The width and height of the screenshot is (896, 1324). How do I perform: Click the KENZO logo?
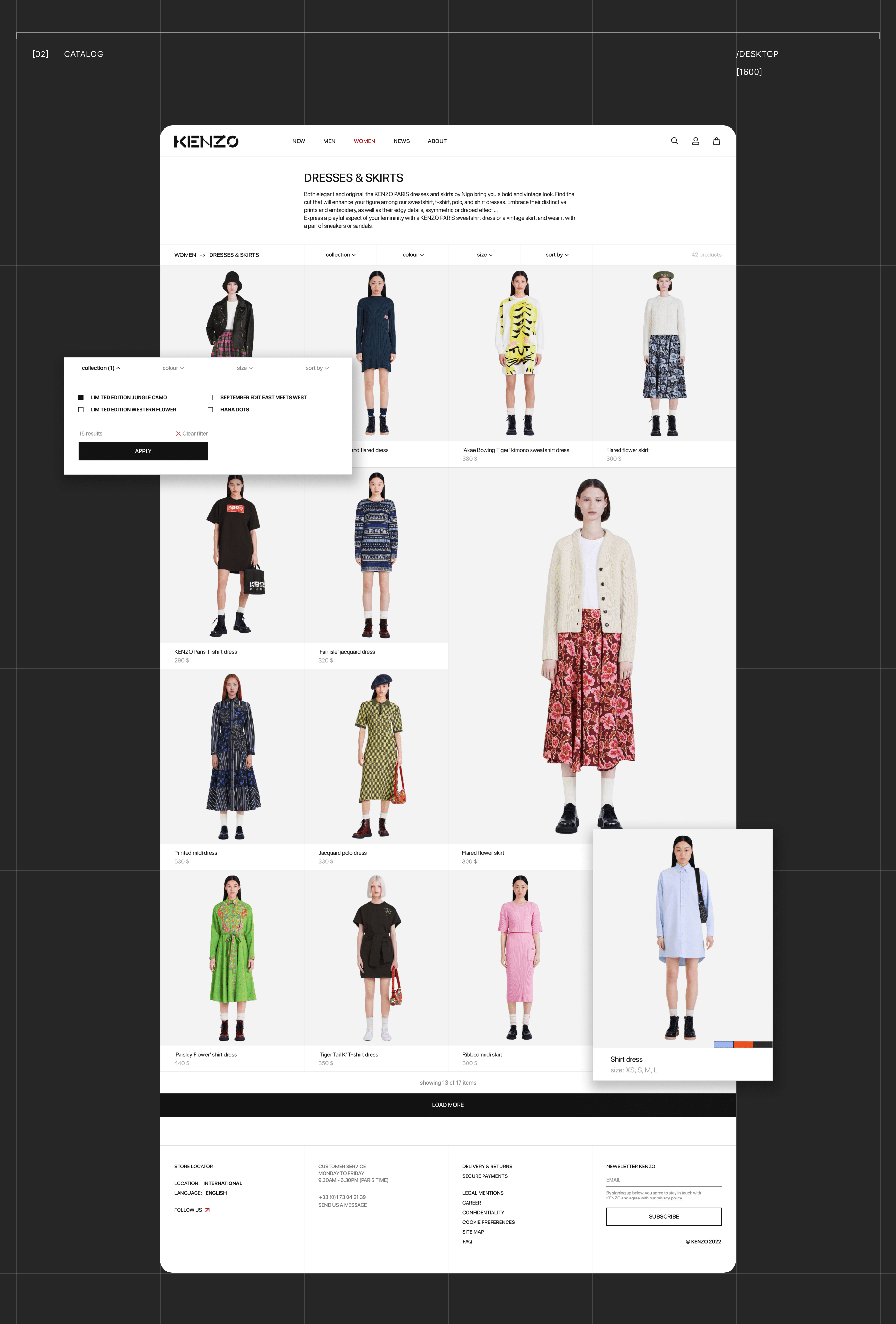[206, 141]
